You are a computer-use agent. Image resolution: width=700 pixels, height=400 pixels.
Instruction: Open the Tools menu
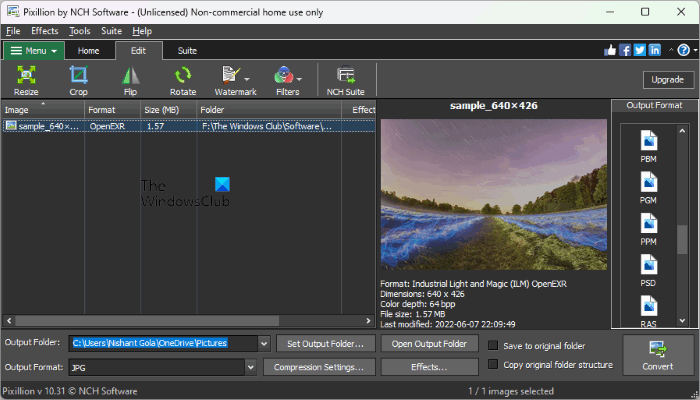point(80,31)
